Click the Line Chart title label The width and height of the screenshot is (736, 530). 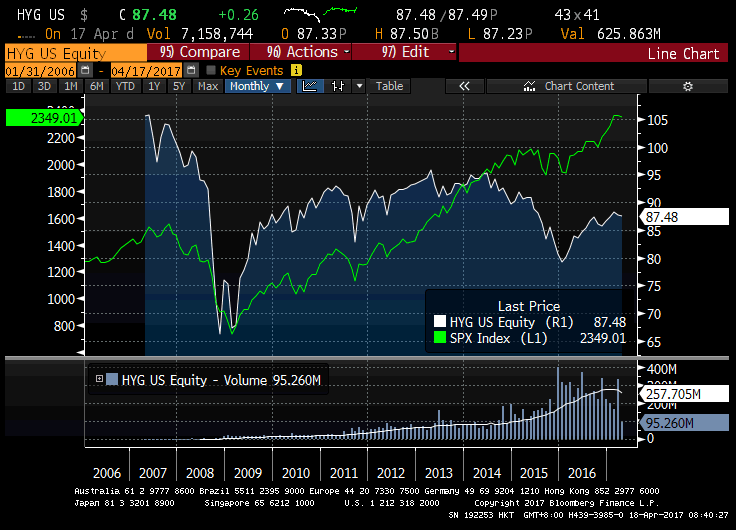[x=683, y=54]
